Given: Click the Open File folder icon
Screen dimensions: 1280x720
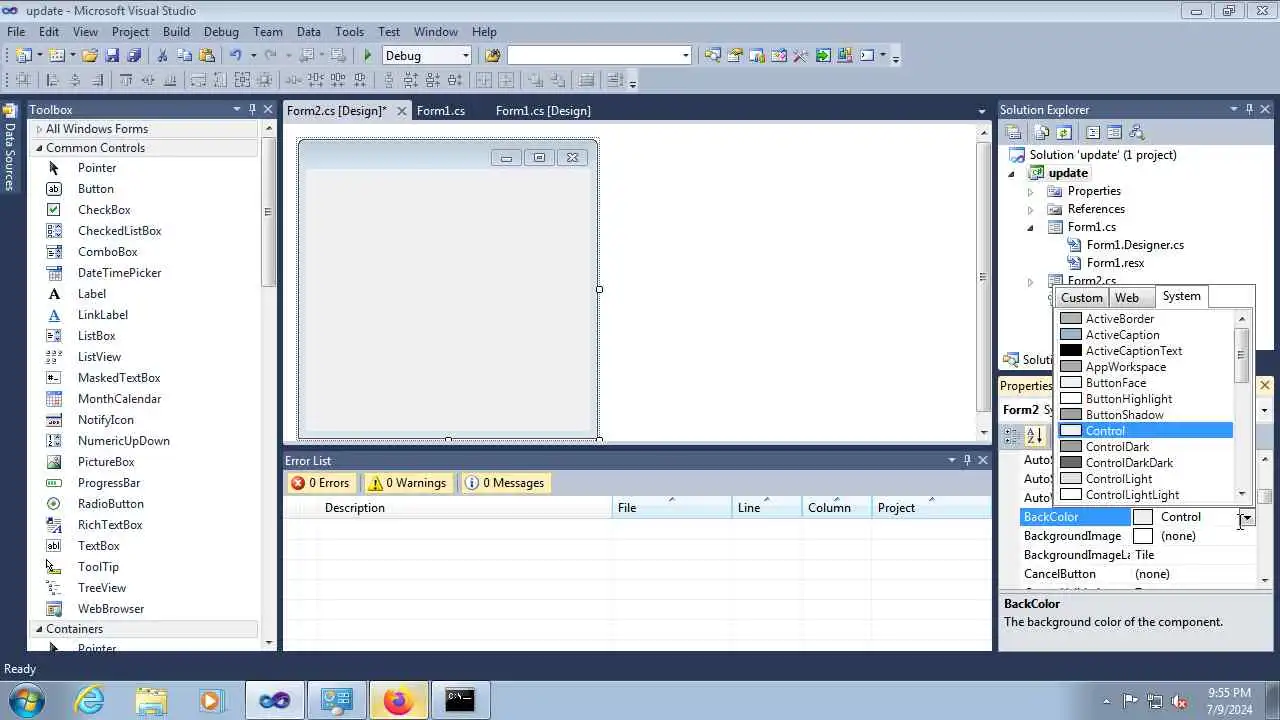Looking at the screenshot, I should pyautogui.click(x=90, y=56).
